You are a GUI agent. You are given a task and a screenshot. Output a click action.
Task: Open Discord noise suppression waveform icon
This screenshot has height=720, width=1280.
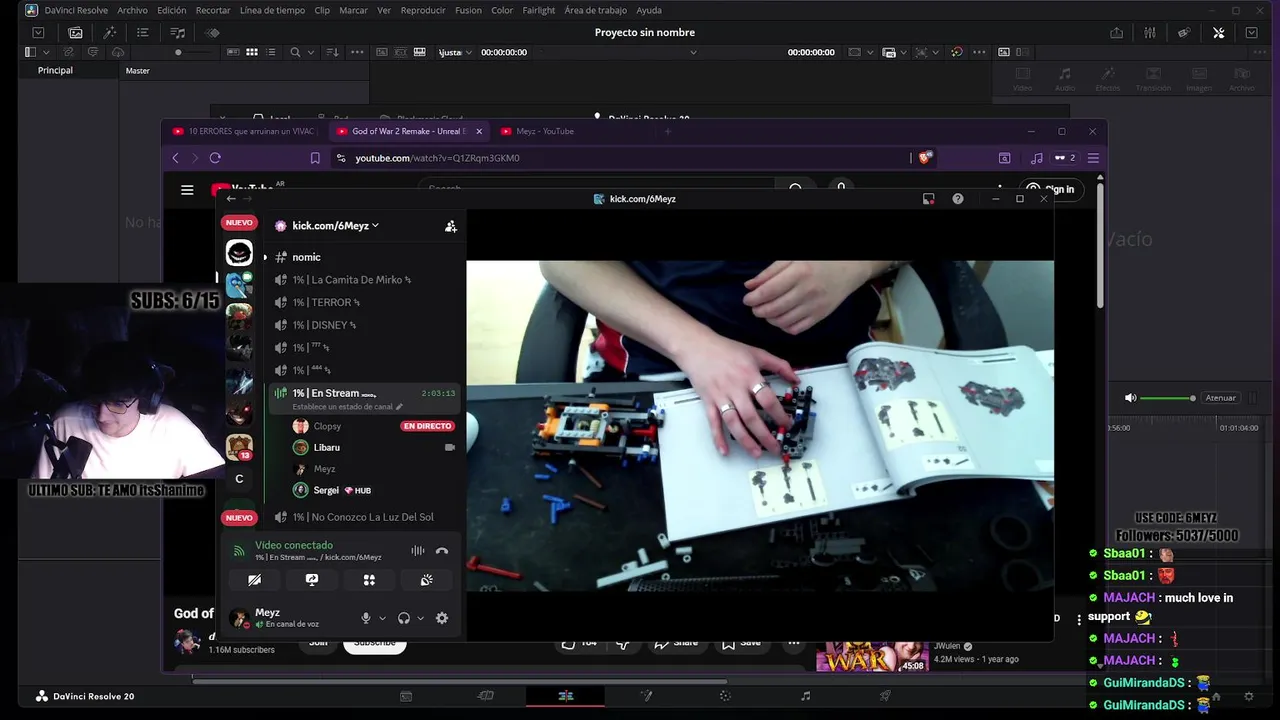(418, 551)
